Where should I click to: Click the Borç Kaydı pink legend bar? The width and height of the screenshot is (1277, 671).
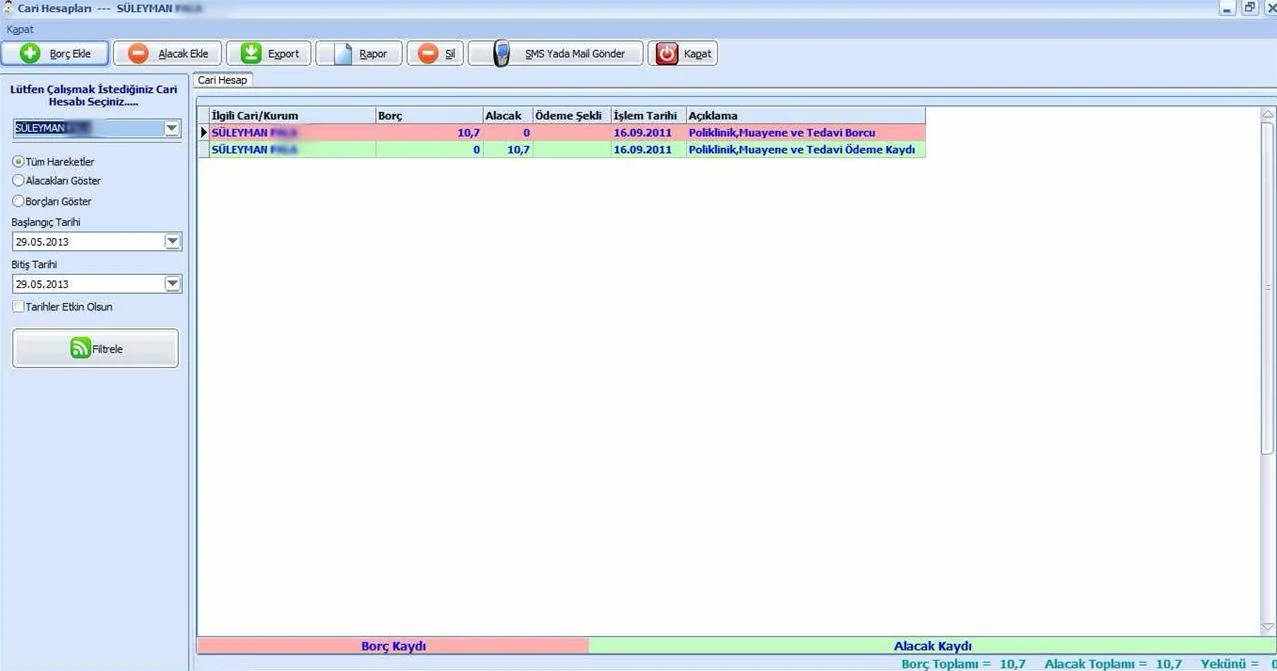[x=393, y=646]
